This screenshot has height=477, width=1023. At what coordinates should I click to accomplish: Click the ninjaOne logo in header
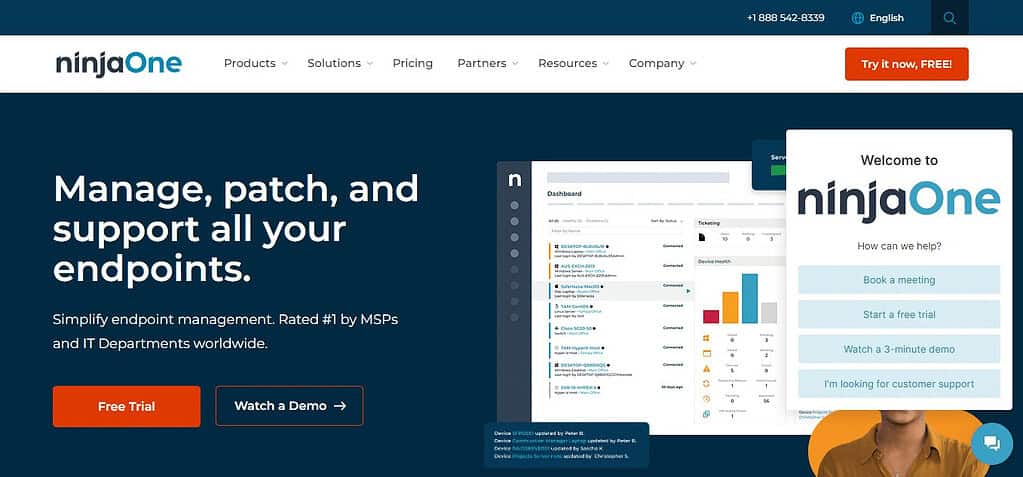pyautogui.click(x=119, y=64)
